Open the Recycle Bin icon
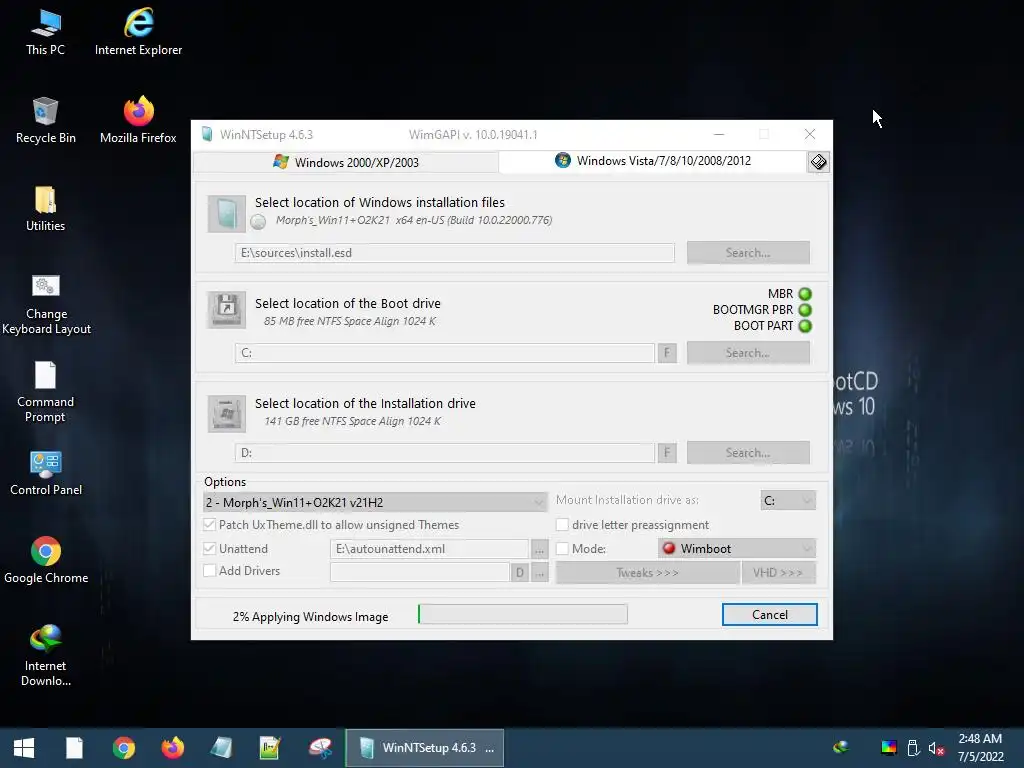 pos(45,121)
